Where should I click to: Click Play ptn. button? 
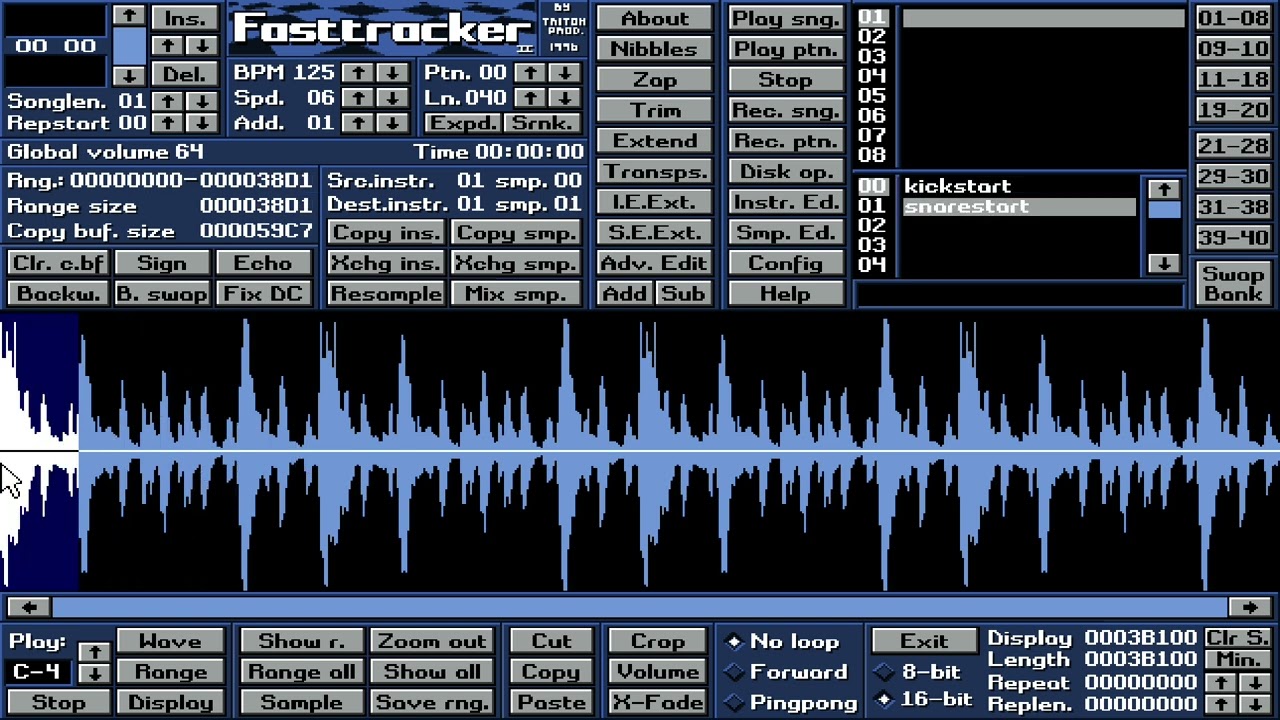click(785, 49)
